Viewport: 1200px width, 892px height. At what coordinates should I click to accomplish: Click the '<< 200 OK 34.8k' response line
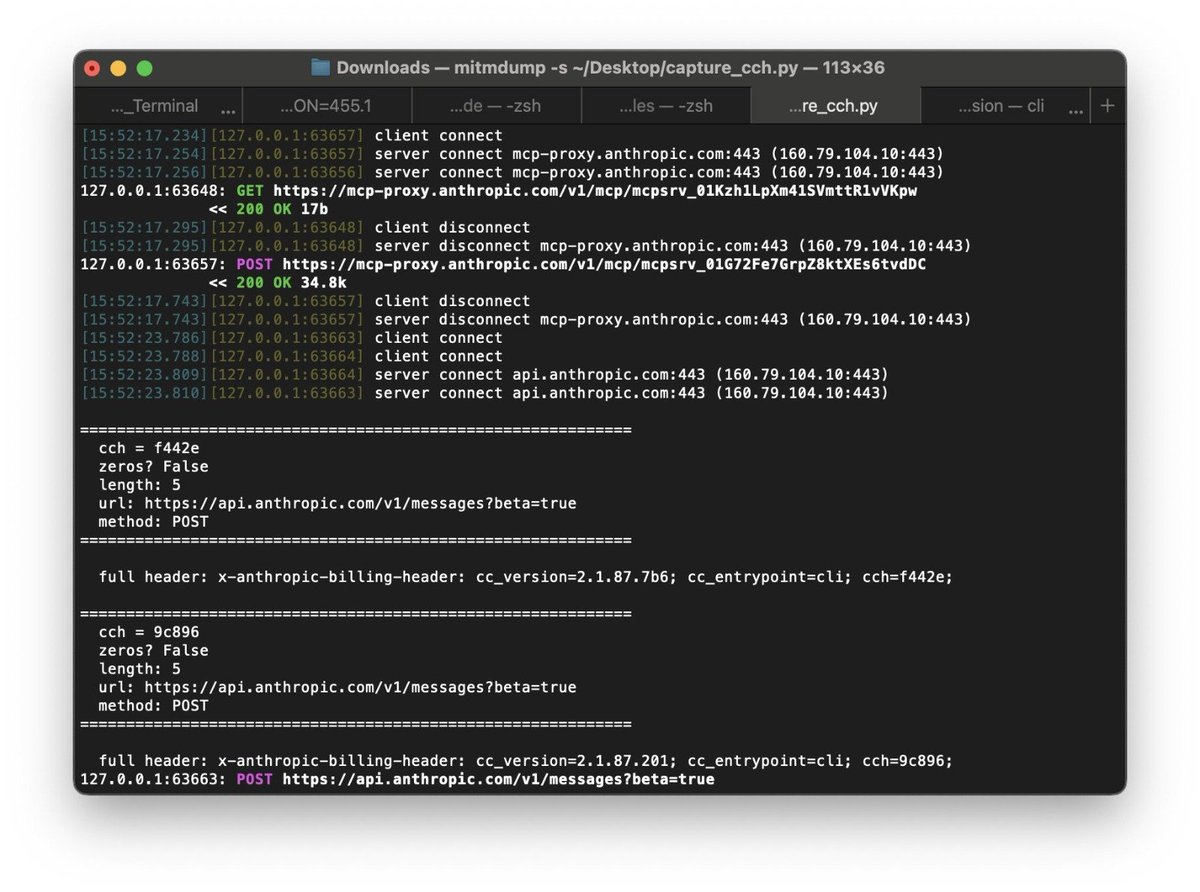(x=277, y=282)
